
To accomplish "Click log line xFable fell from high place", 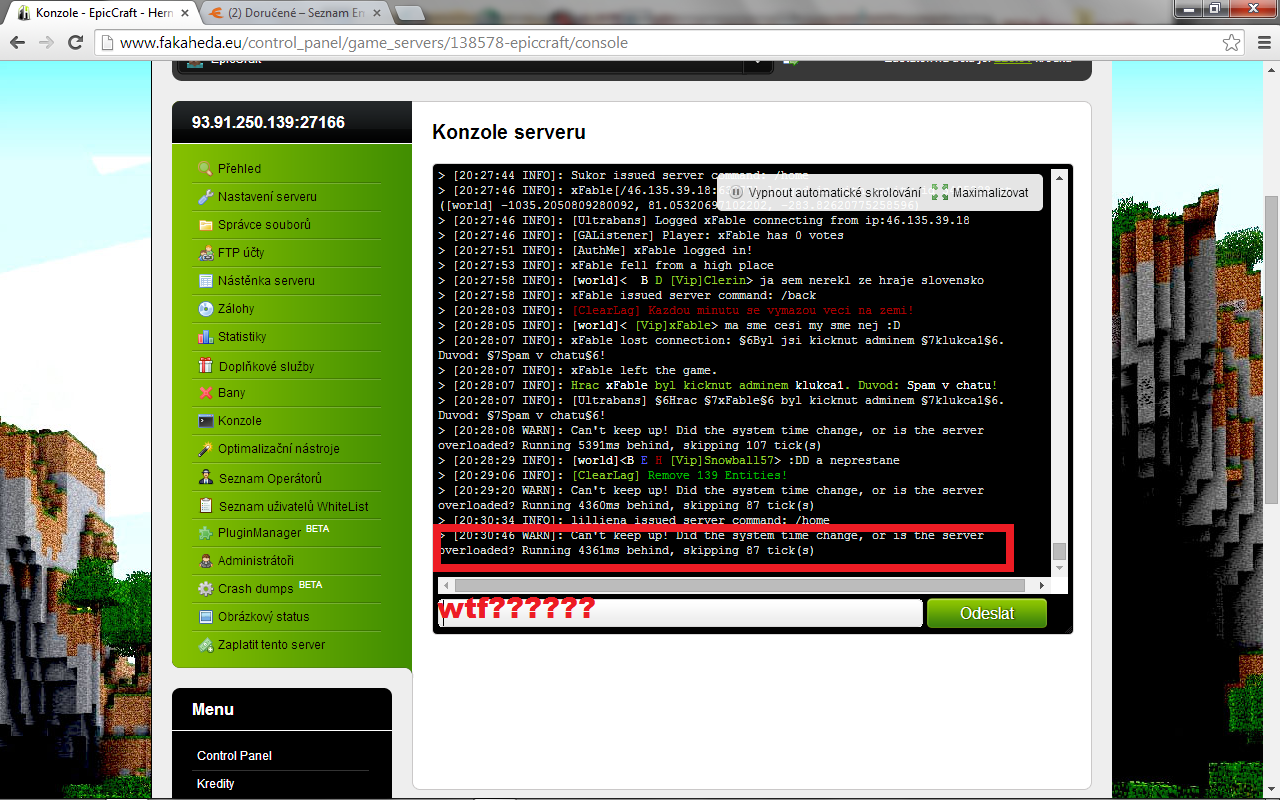I will [606, 265].
